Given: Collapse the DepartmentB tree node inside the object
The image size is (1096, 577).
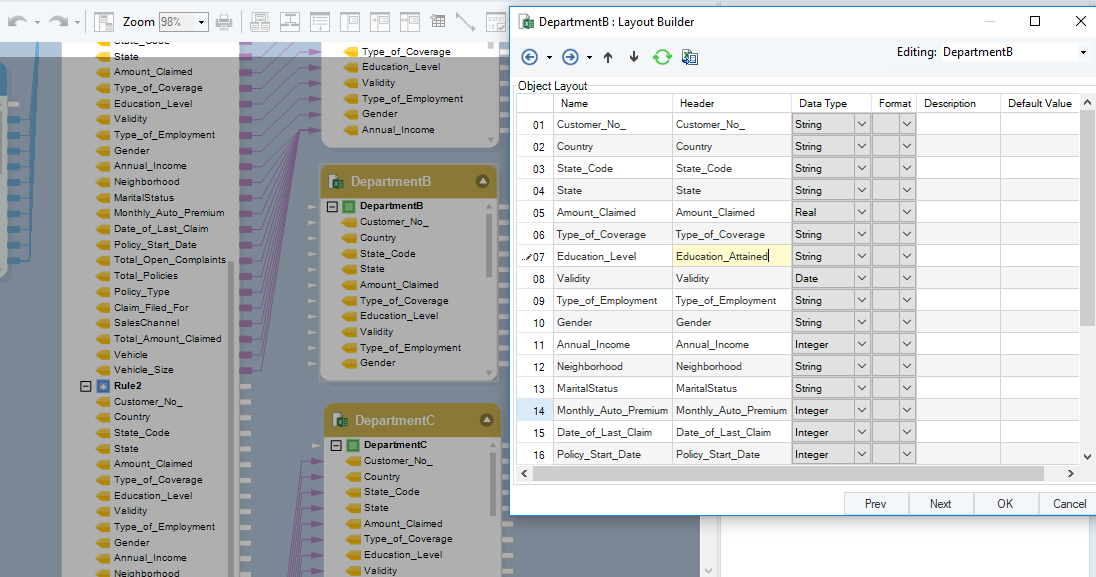Looking at the screenshot, I should click(x=333, y=206).
